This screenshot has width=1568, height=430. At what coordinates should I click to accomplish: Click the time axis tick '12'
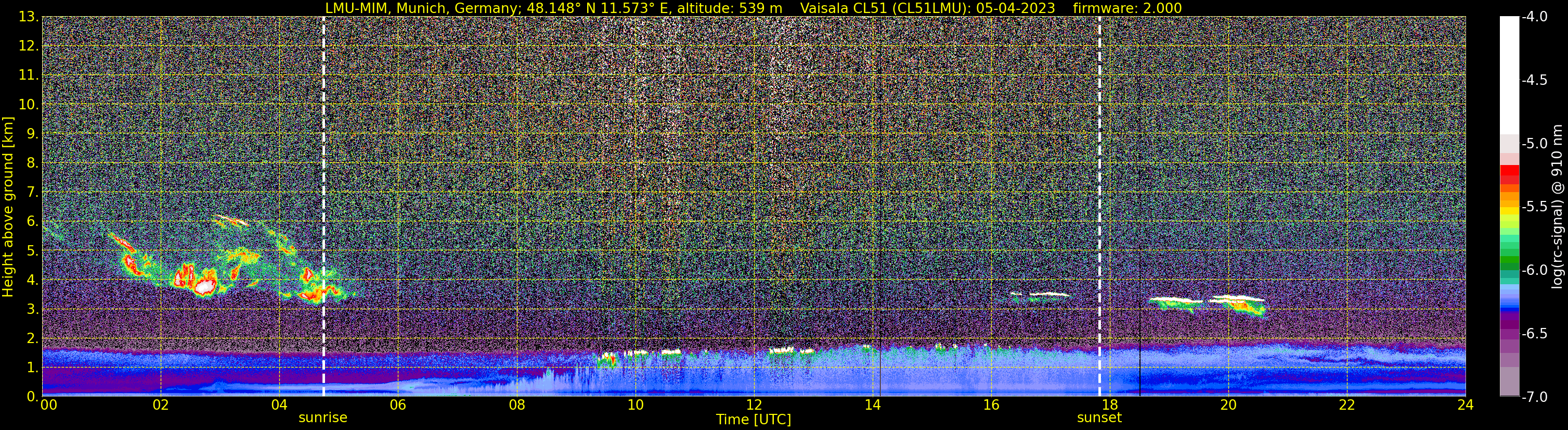tap(754, 406)
